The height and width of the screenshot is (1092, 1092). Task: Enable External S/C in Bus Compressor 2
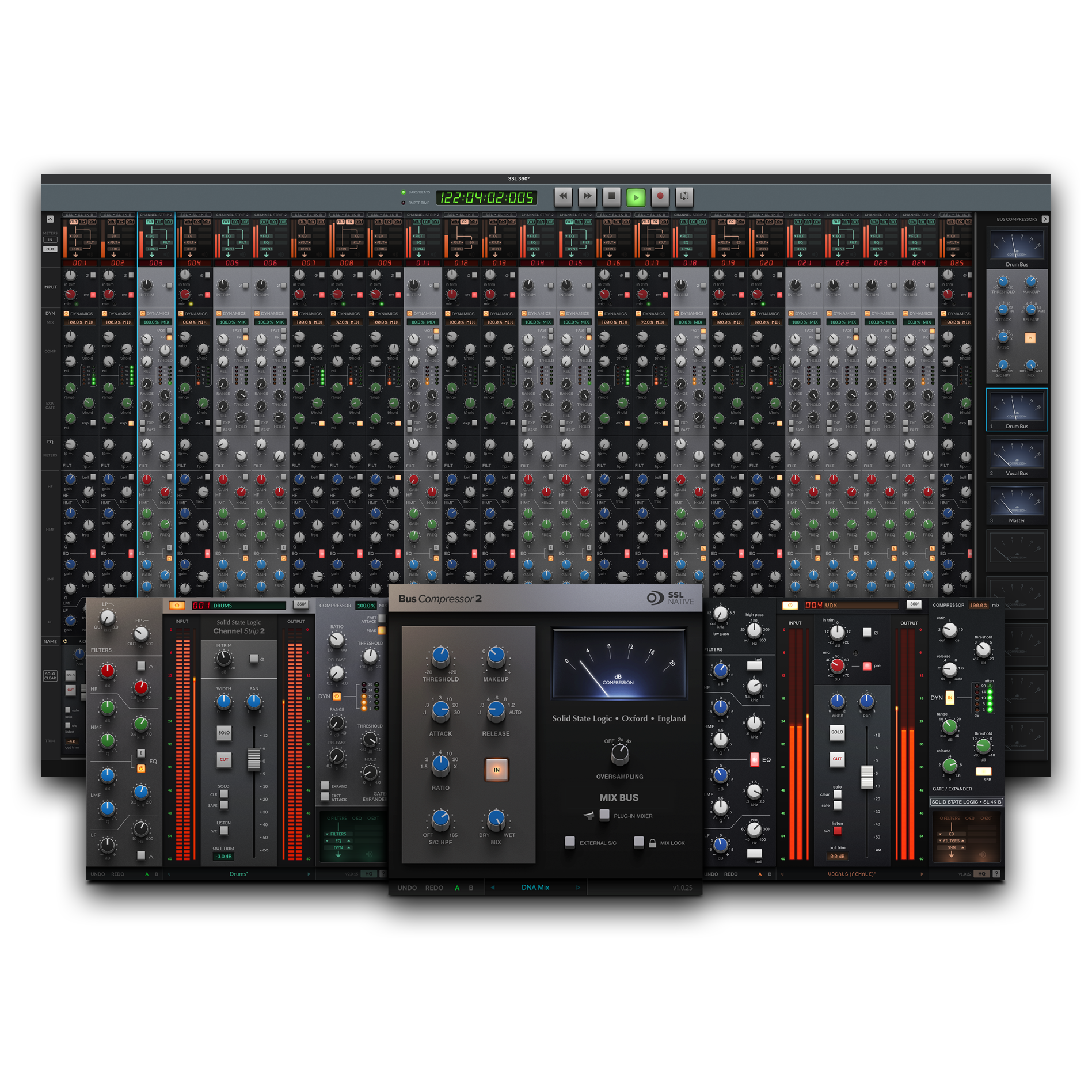pyautogui.click(x=570, y=842)
